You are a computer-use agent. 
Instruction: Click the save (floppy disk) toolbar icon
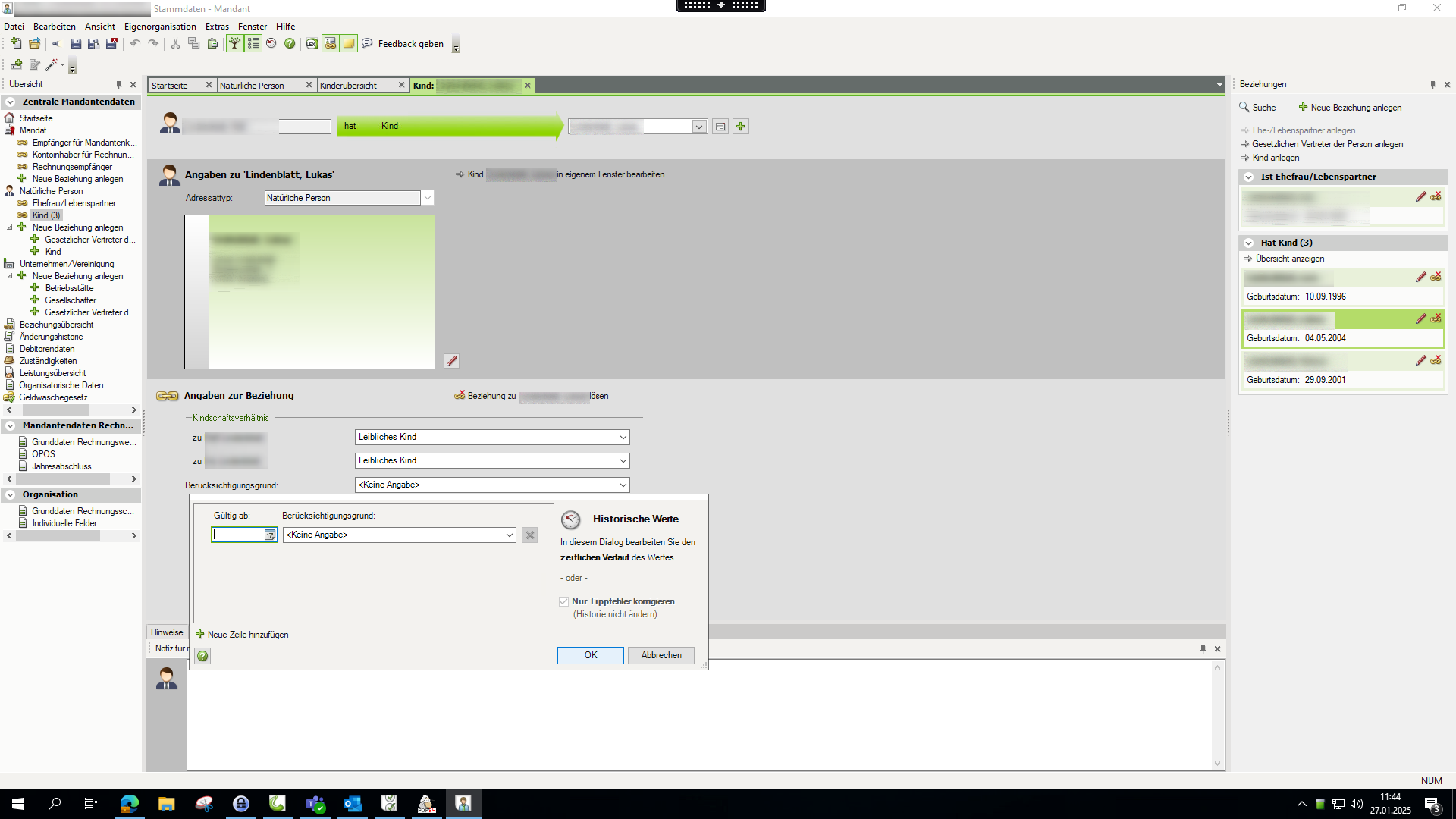click(76, 44)
